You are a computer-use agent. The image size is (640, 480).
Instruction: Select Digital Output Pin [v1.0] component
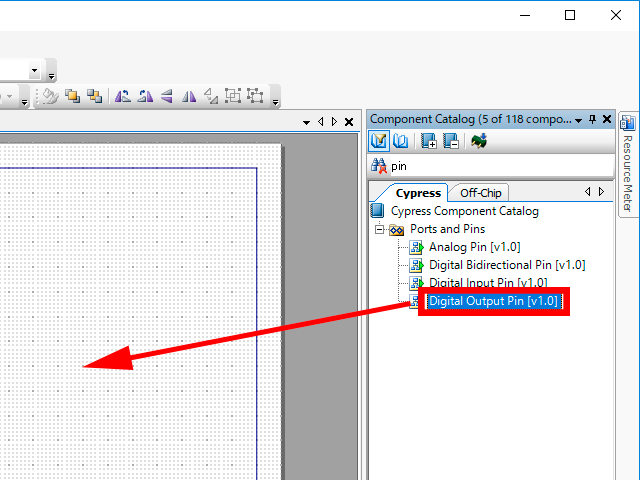click(493, 301)
